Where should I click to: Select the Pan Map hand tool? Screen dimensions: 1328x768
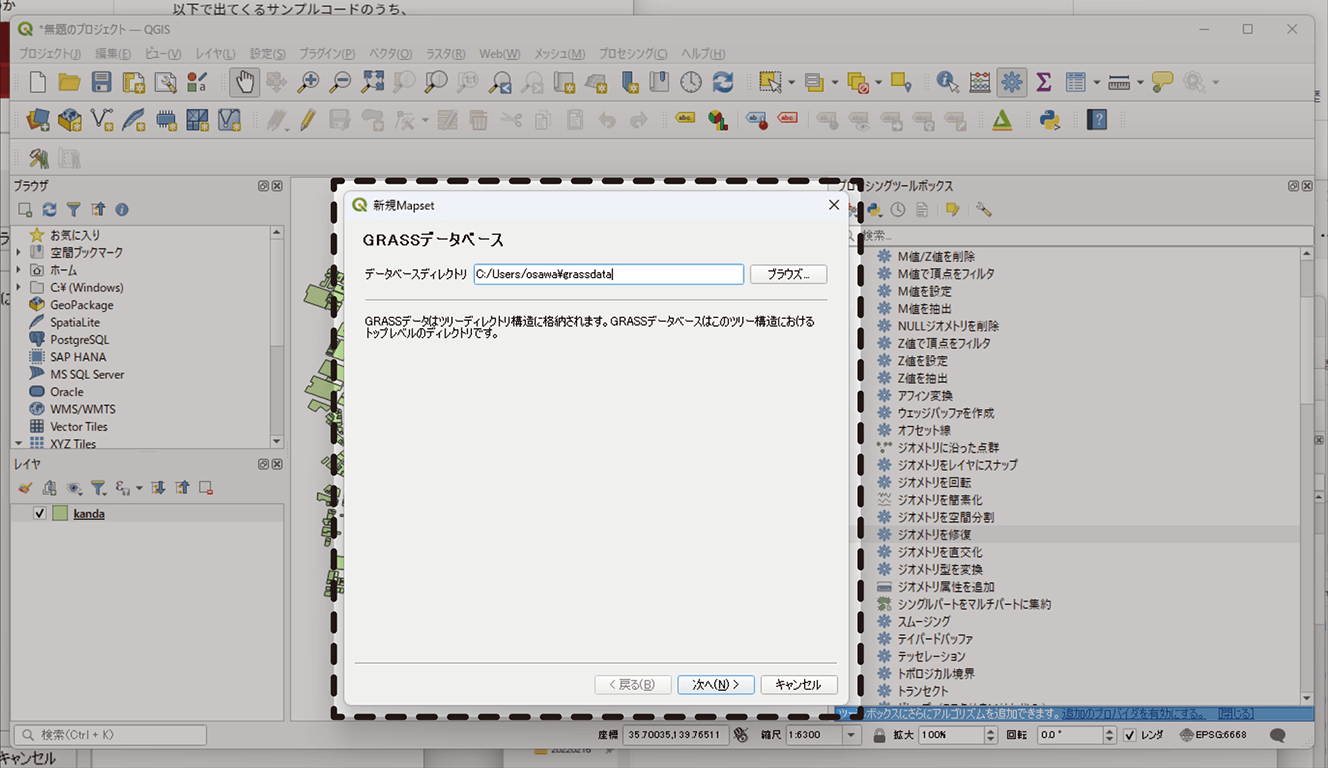click(243, 83)
